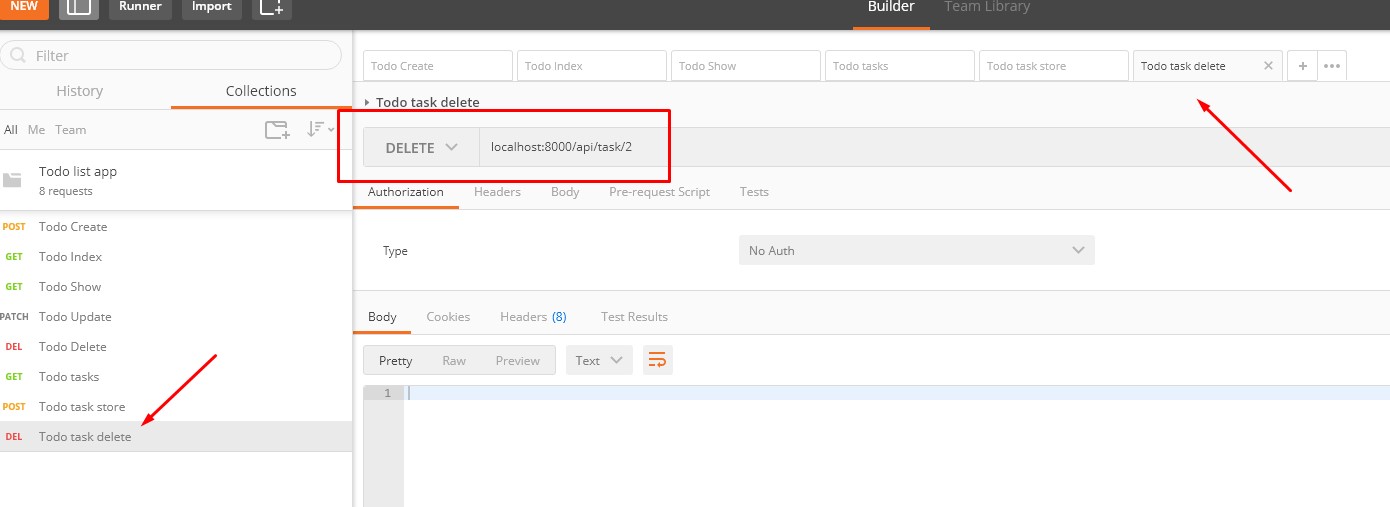Switch response view to Preview

[517, 360]
